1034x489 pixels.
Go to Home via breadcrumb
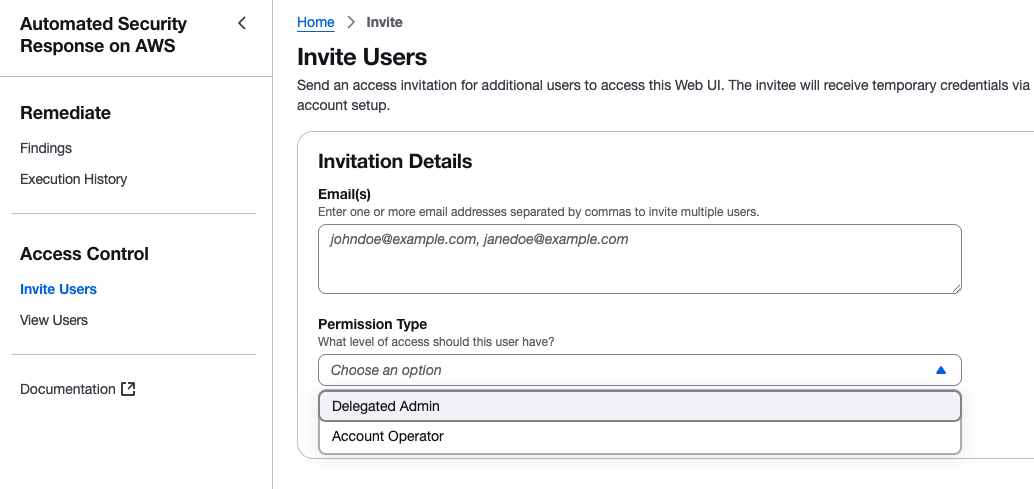tap(315, 22)
